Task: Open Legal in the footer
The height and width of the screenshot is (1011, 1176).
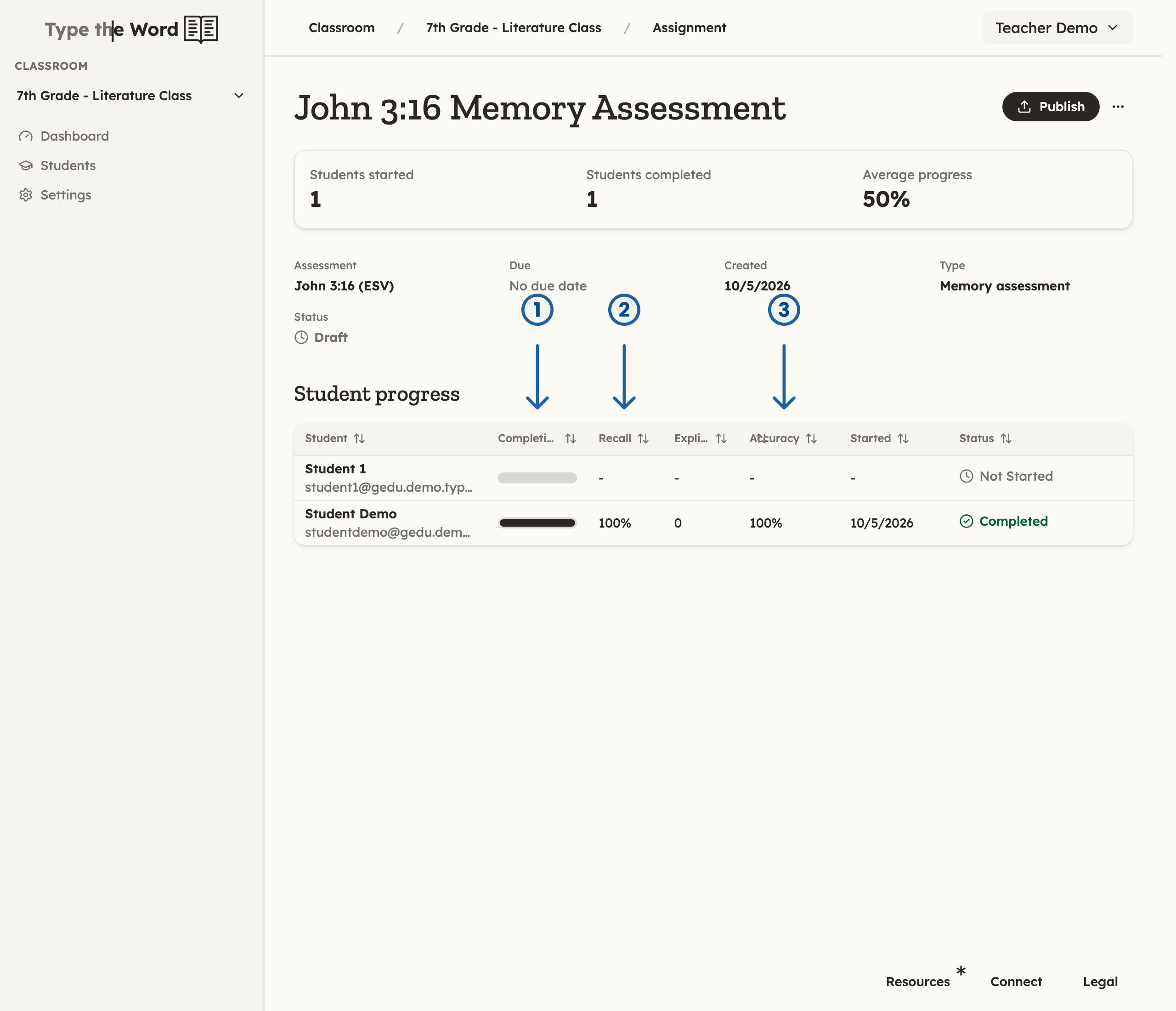Action: 1100,982
